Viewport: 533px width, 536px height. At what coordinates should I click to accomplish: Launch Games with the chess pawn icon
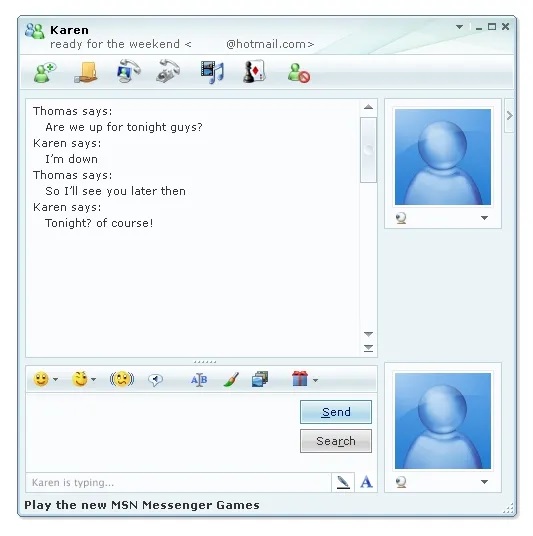254,71
